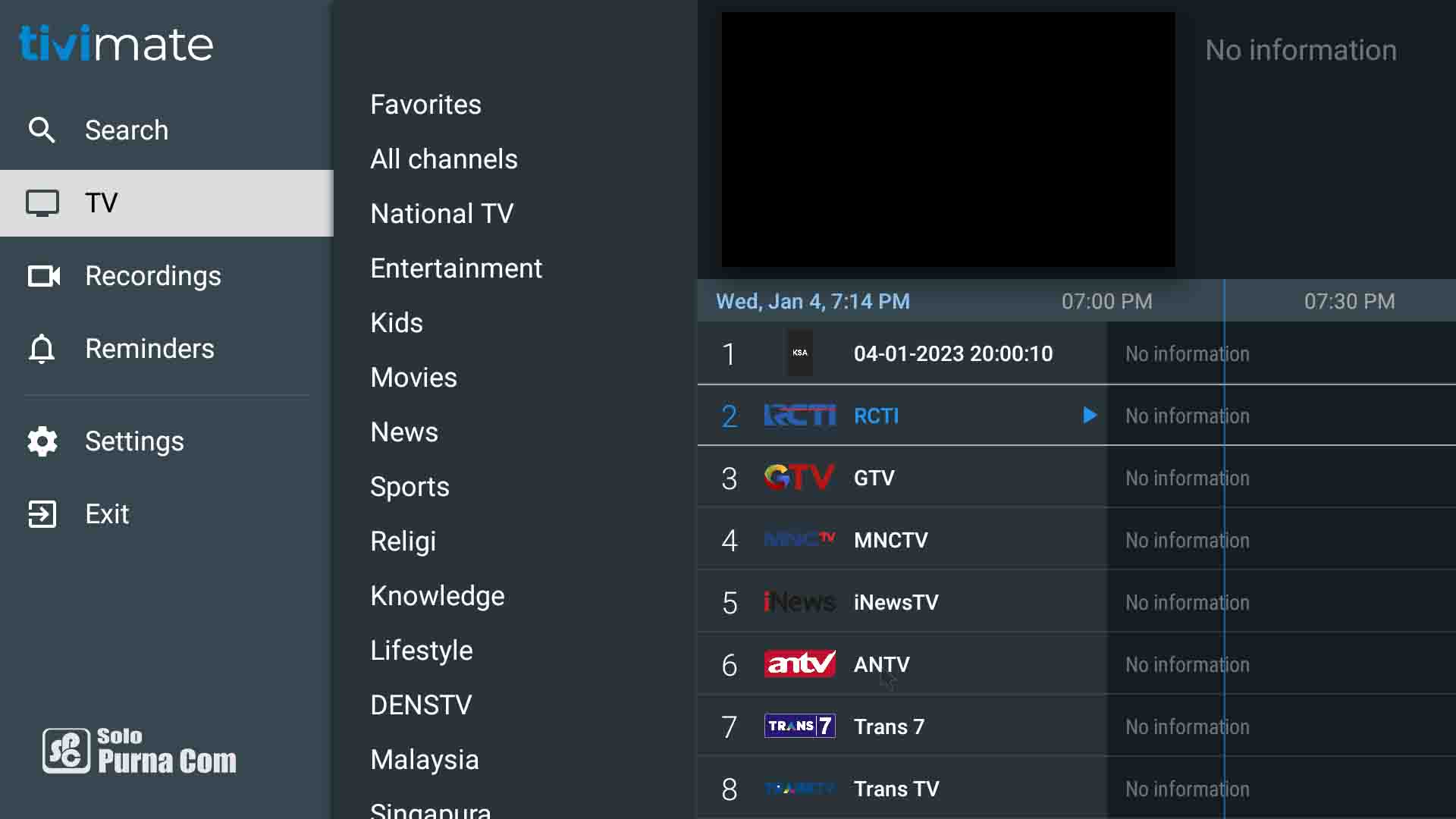Open the Favorites channel group
This screenshot has height=819, width=1456.
coord(425,105)
